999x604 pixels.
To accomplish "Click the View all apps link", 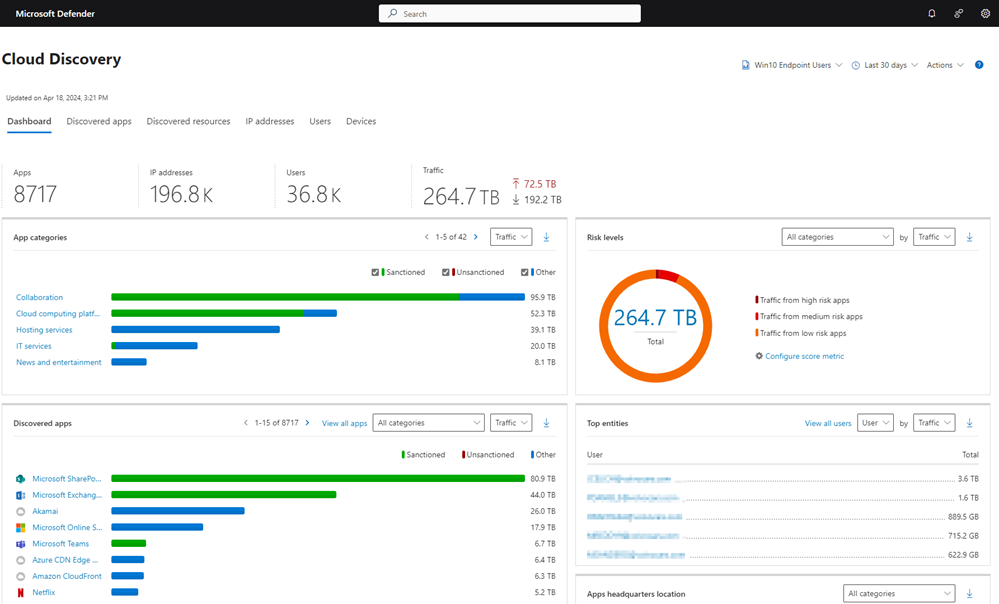I will [344, 423].
